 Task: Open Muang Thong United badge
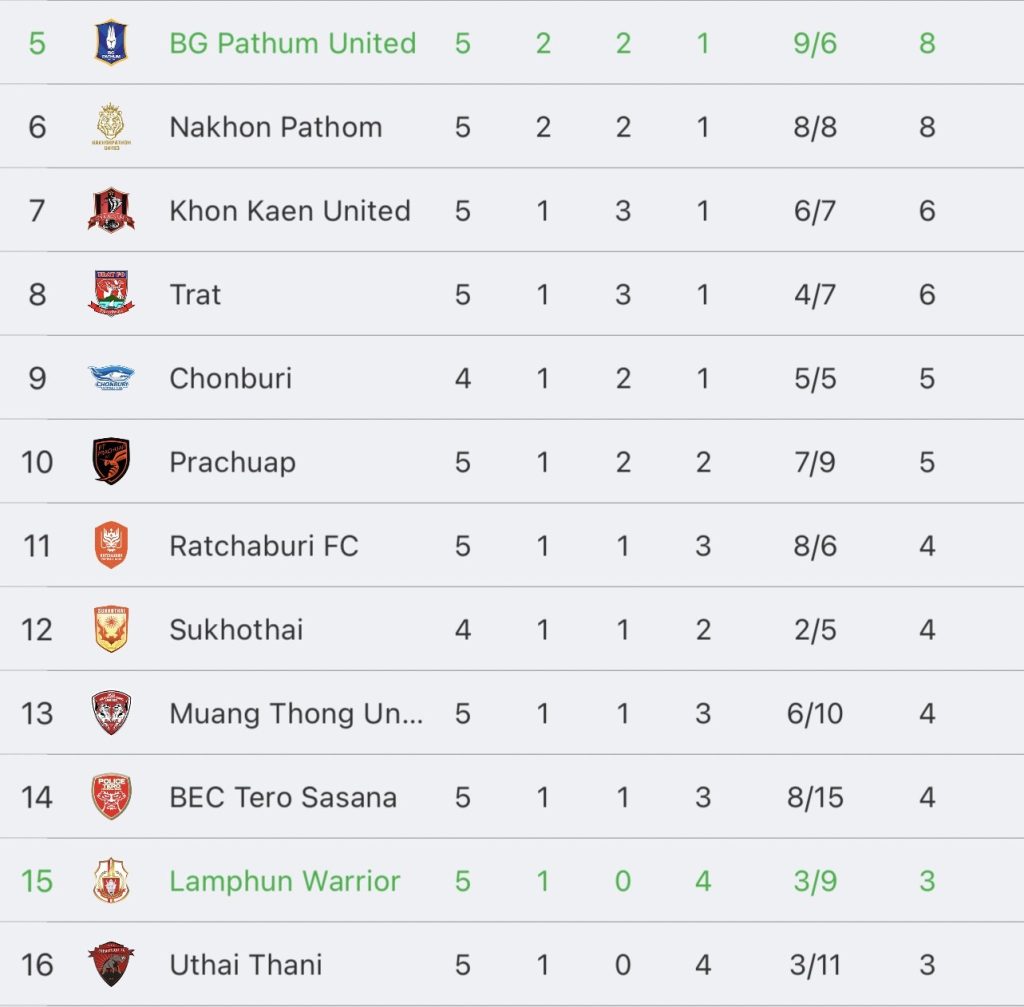[111, 712]
